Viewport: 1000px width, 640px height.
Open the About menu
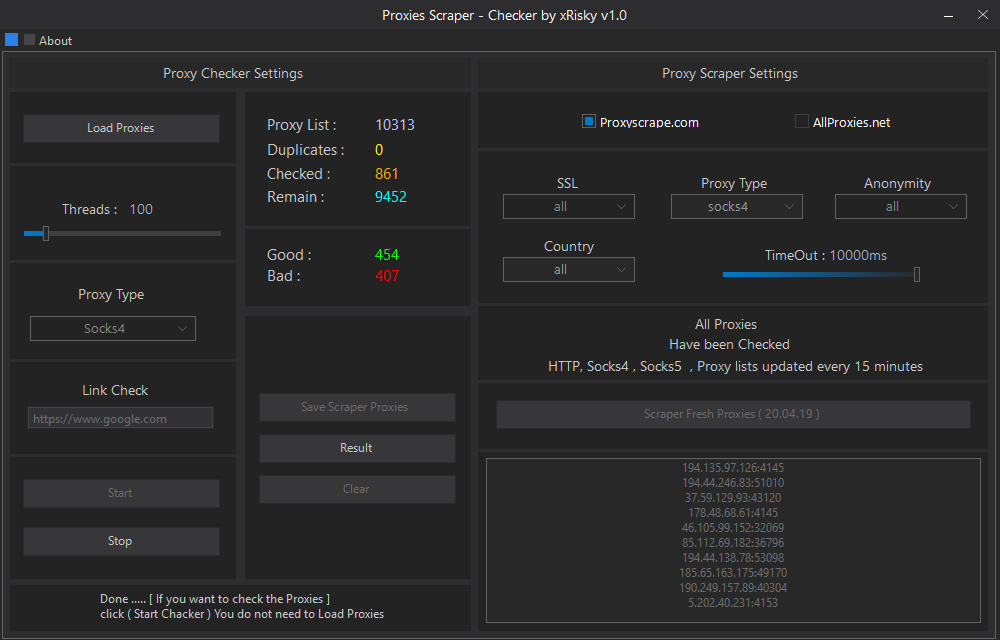tap(56, 41)
